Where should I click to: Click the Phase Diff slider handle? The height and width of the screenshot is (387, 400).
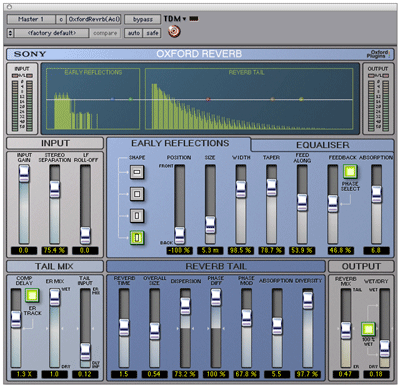[216, 298]
